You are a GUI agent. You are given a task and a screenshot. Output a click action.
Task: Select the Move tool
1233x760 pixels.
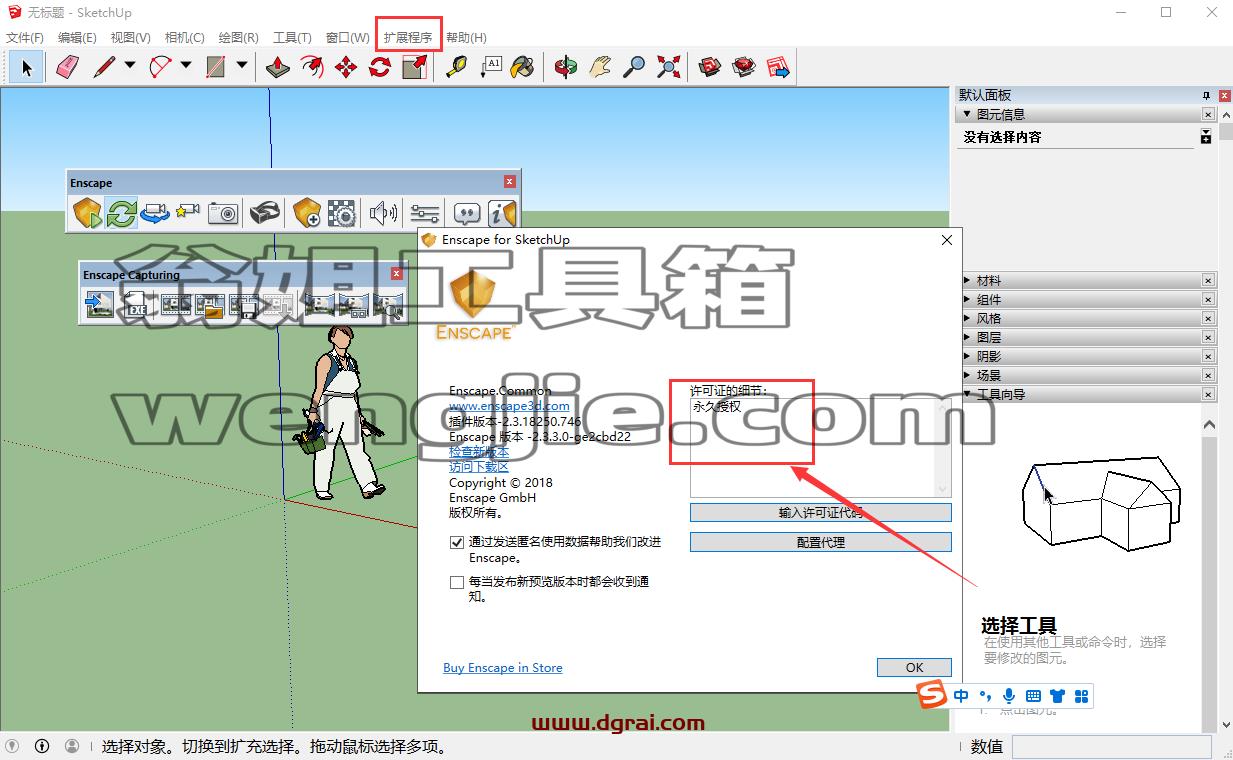pyautogui.click(x=346, y=68)
